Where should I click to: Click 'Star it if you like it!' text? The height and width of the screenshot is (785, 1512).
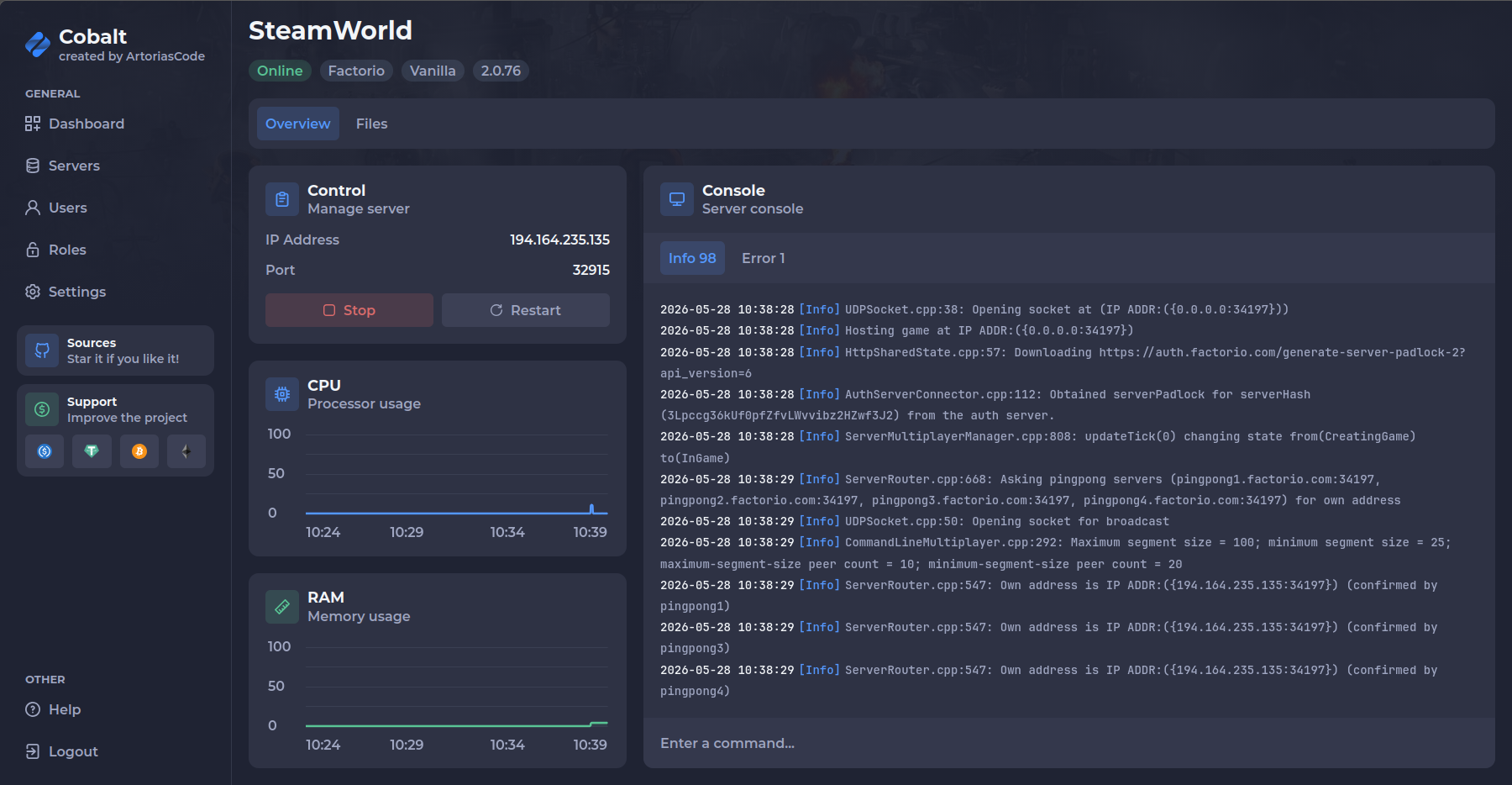pyautogui.click(x=123, y=359)
